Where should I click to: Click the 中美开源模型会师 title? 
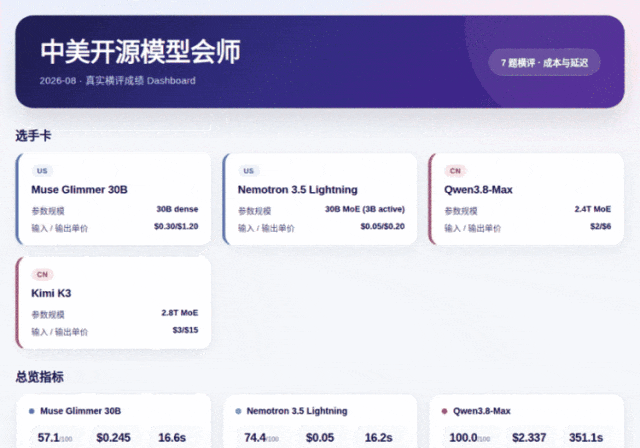pyautogui.click(x=140, y=52)
